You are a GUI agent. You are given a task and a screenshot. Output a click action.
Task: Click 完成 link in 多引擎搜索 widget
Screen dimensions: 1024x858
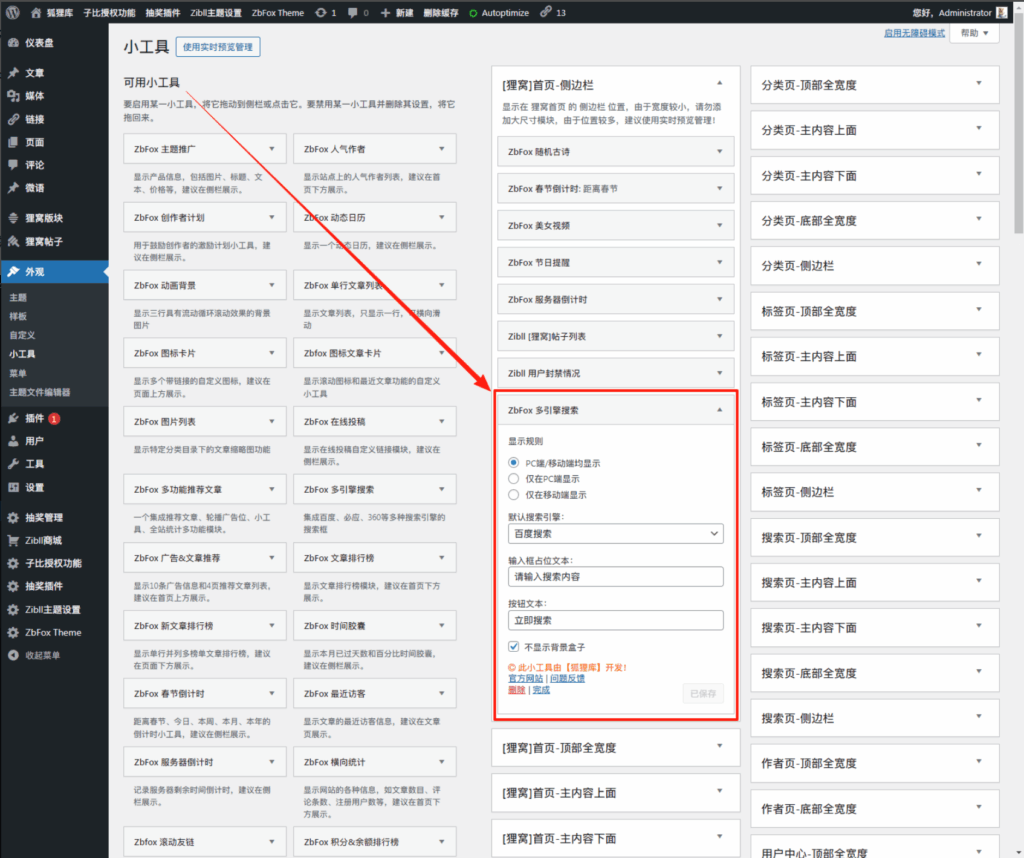coord(541,690)
